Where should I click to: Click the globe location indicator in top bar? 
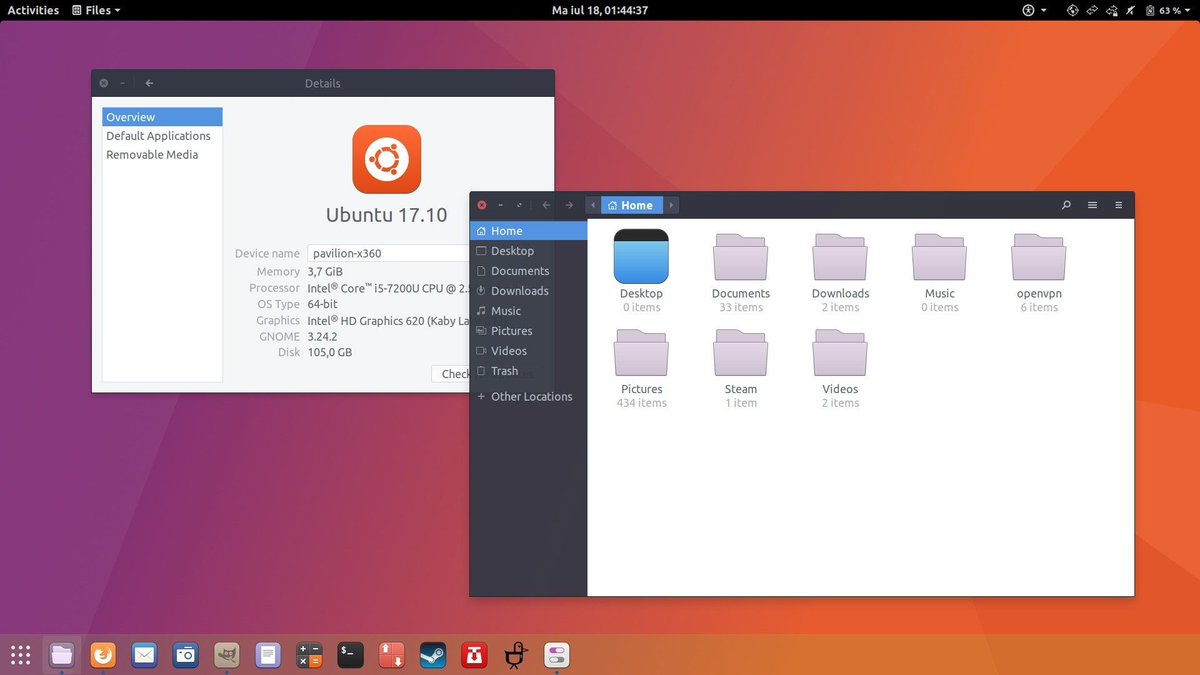point(1073,10)
